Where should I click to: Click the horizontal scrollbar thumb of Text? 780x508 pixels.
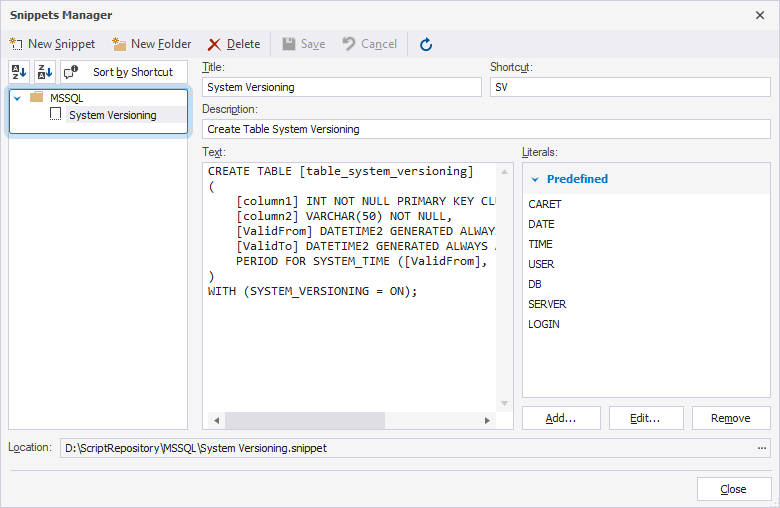[x=305, y=420]
